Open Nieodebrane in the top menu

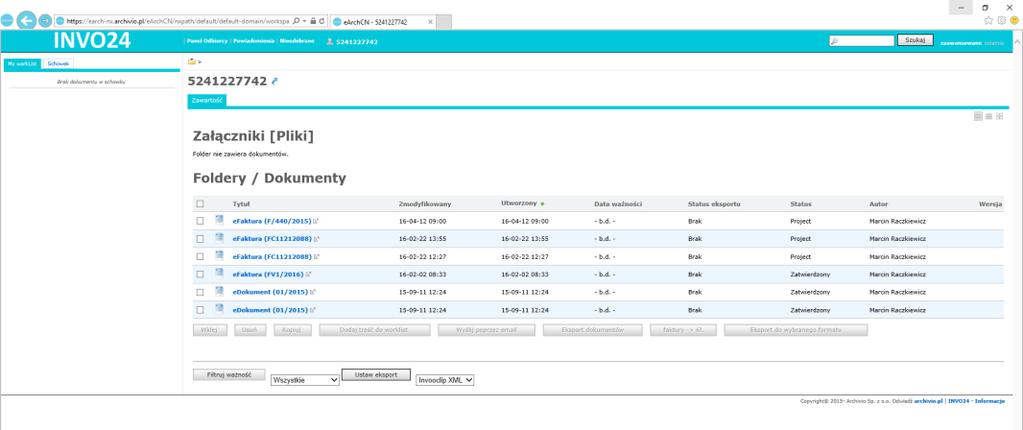297,41
